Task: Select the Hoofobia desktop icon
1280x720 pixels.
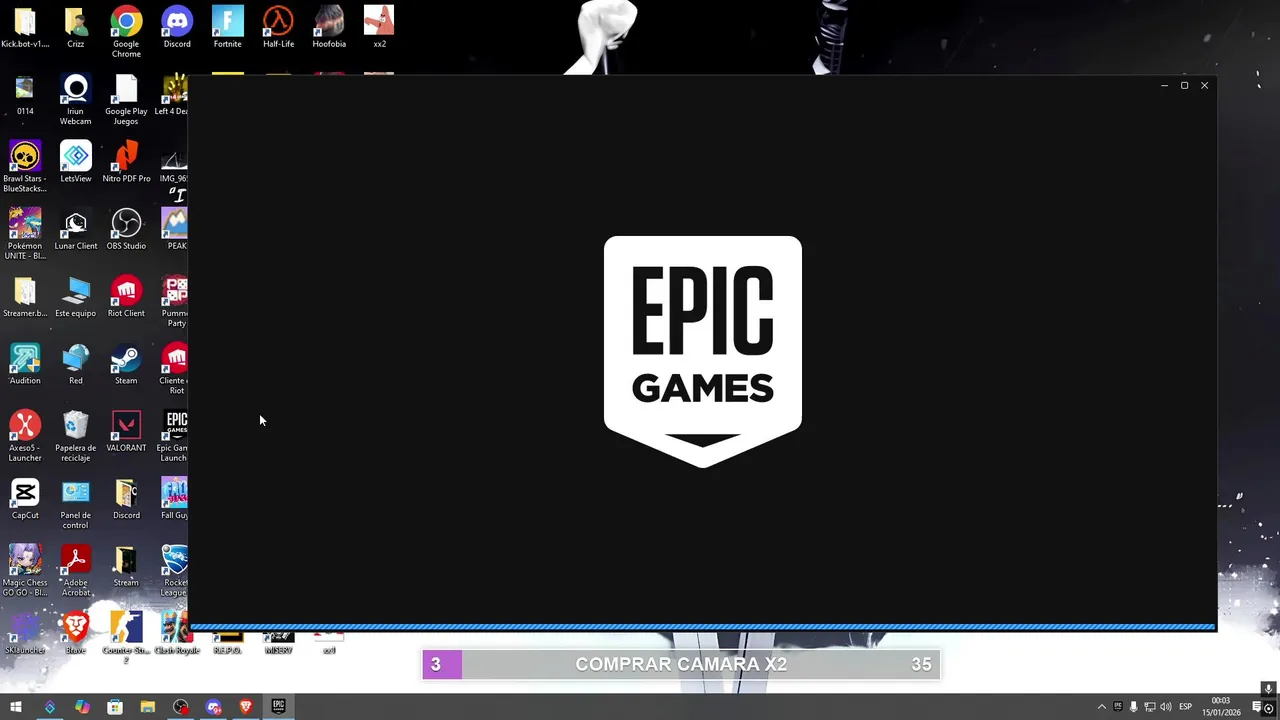Action: coord(329,28)
